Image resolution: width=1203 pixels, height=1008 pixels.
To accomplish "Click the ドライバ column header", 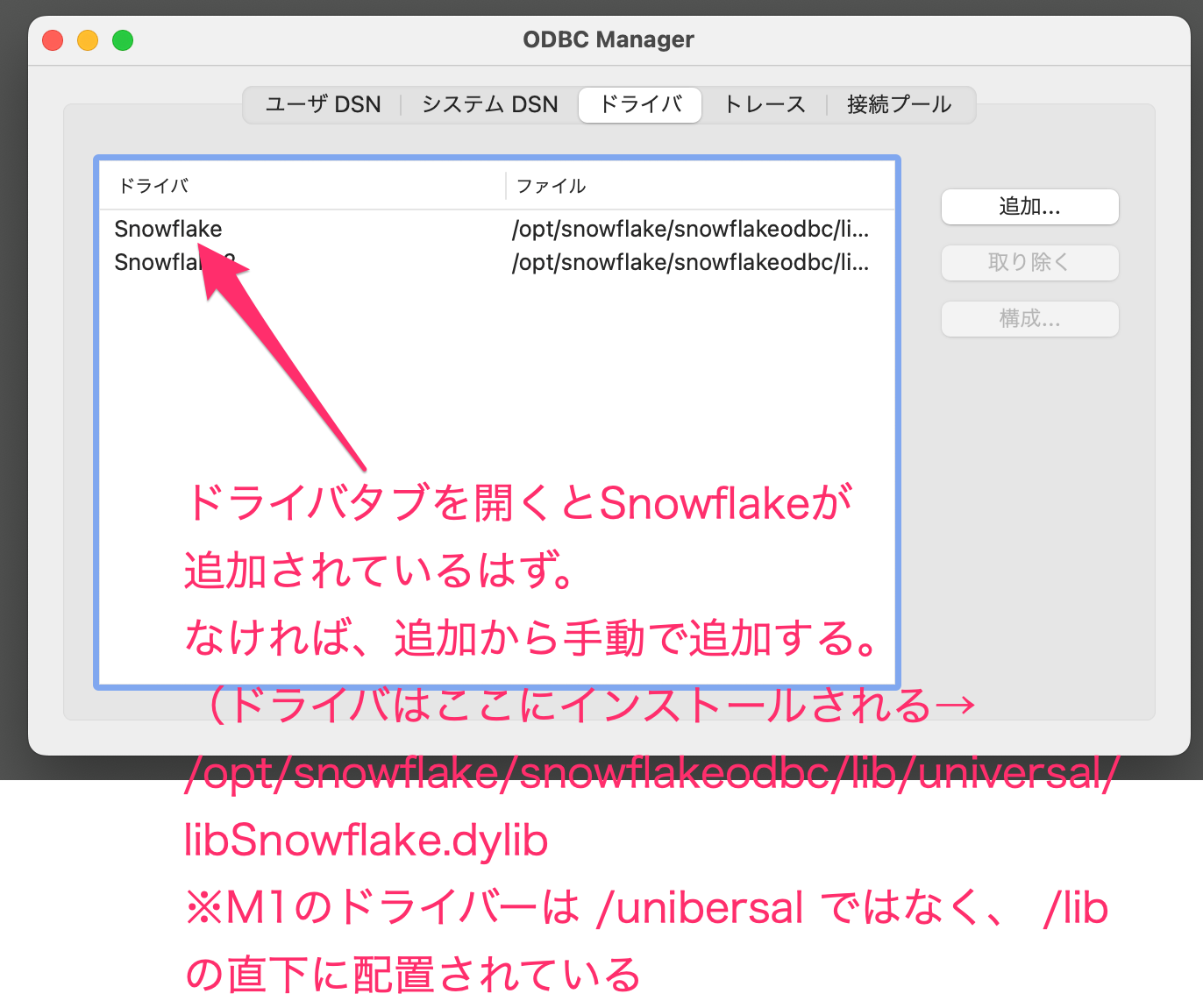I will point(303,186).
